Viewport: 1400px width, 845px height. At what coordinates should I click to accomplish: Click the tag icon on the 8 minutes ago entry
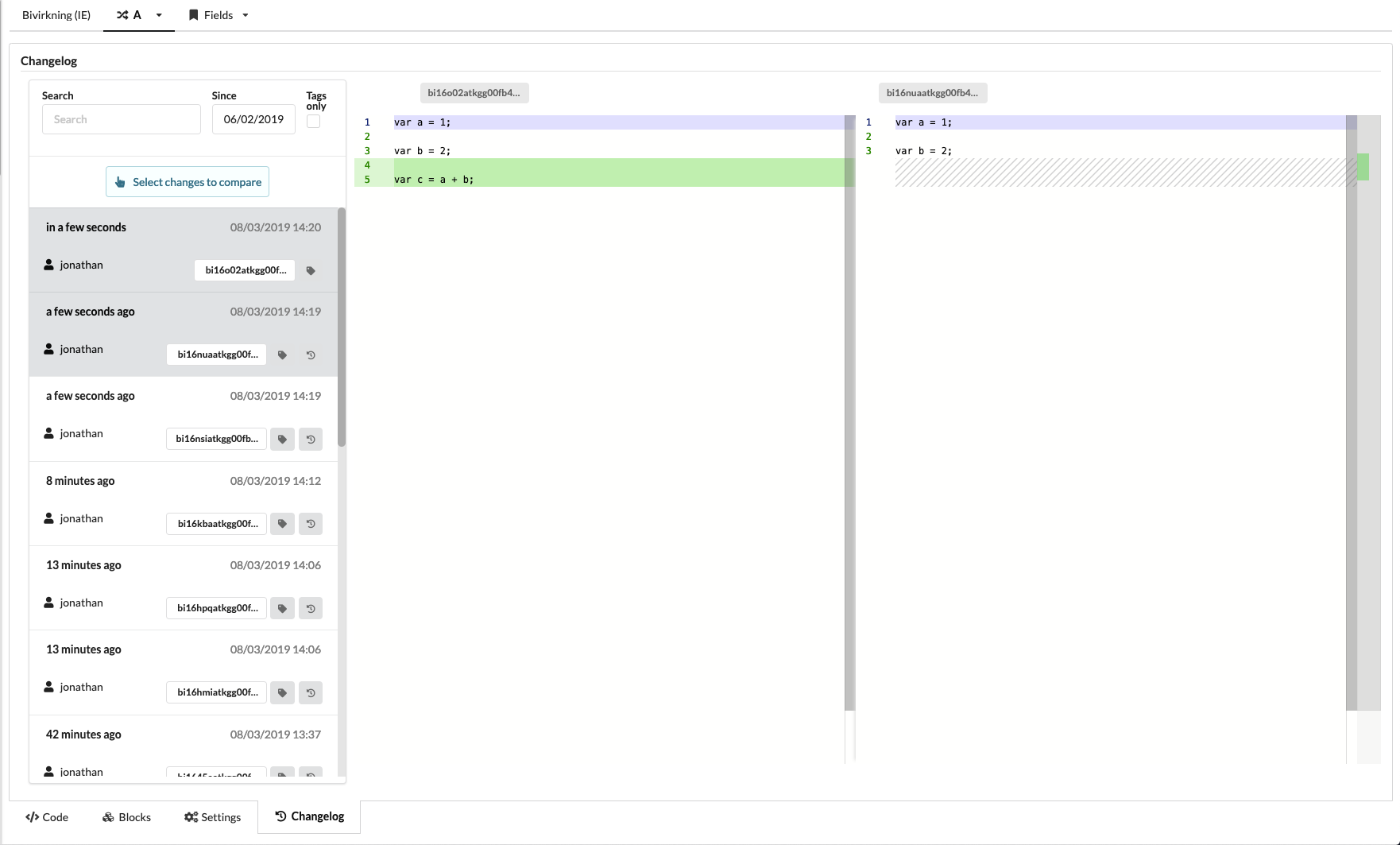(x=282, y=524)
